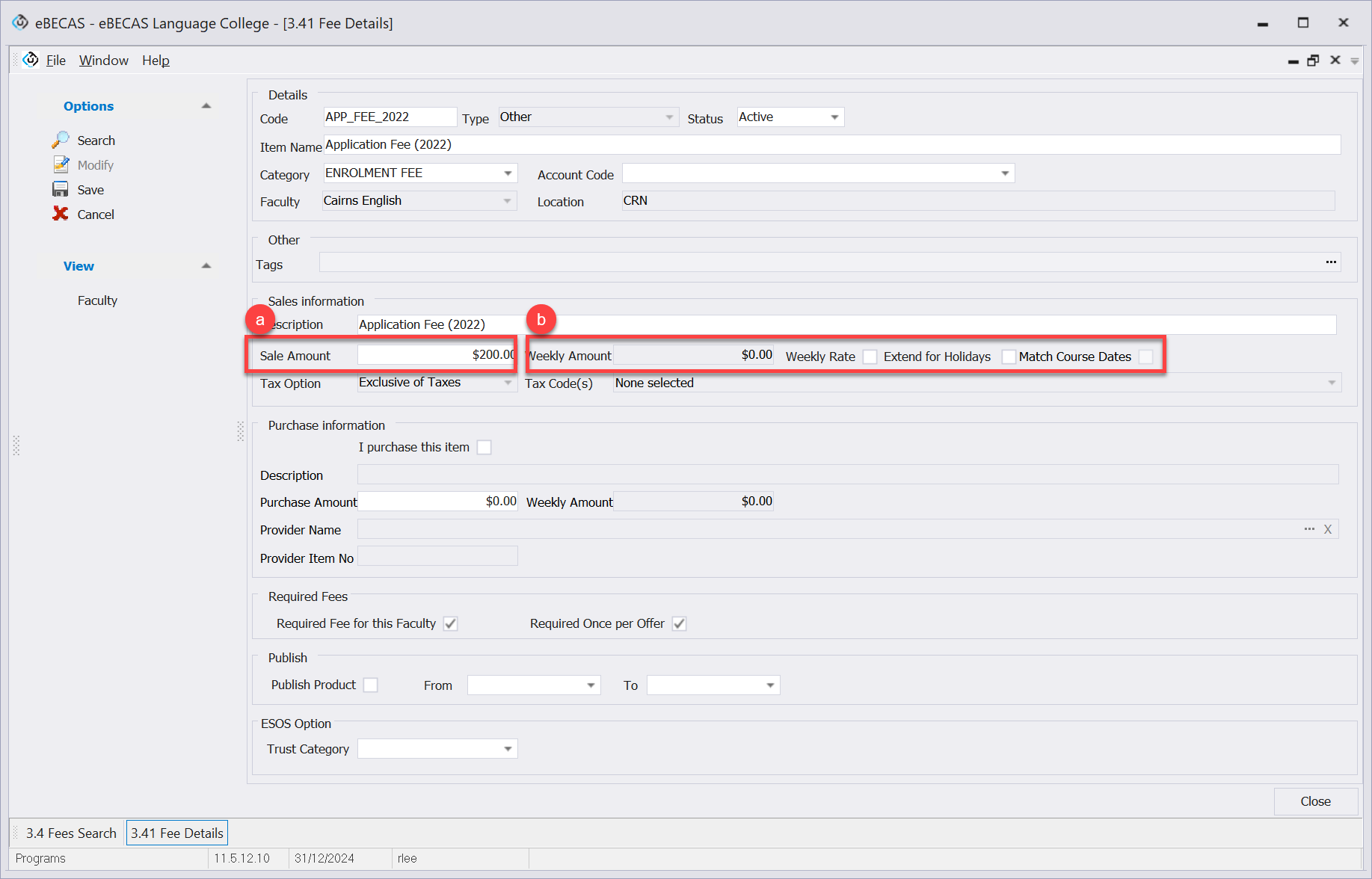
Task: Click the Close button
Action: 1315,801
